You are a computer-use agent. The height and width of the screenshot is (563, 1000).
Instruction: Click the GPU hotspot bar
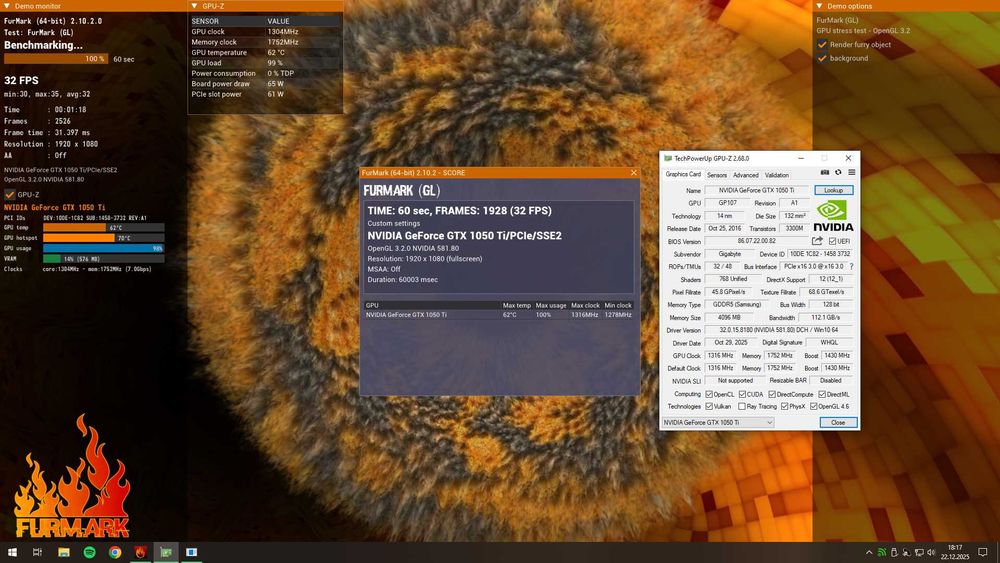pos(103,238)
